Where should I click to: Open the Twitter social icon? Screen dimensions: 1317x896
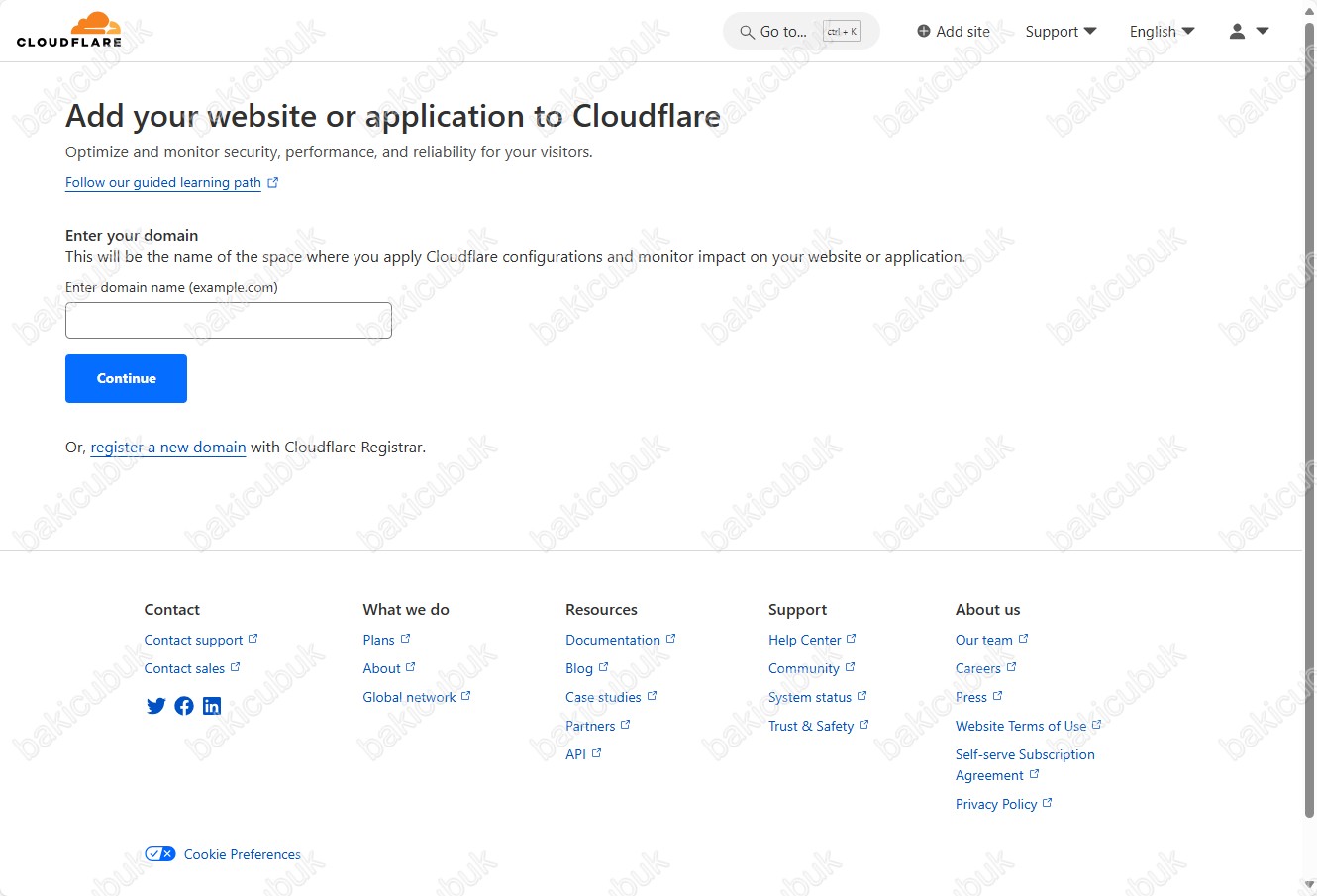155,706
